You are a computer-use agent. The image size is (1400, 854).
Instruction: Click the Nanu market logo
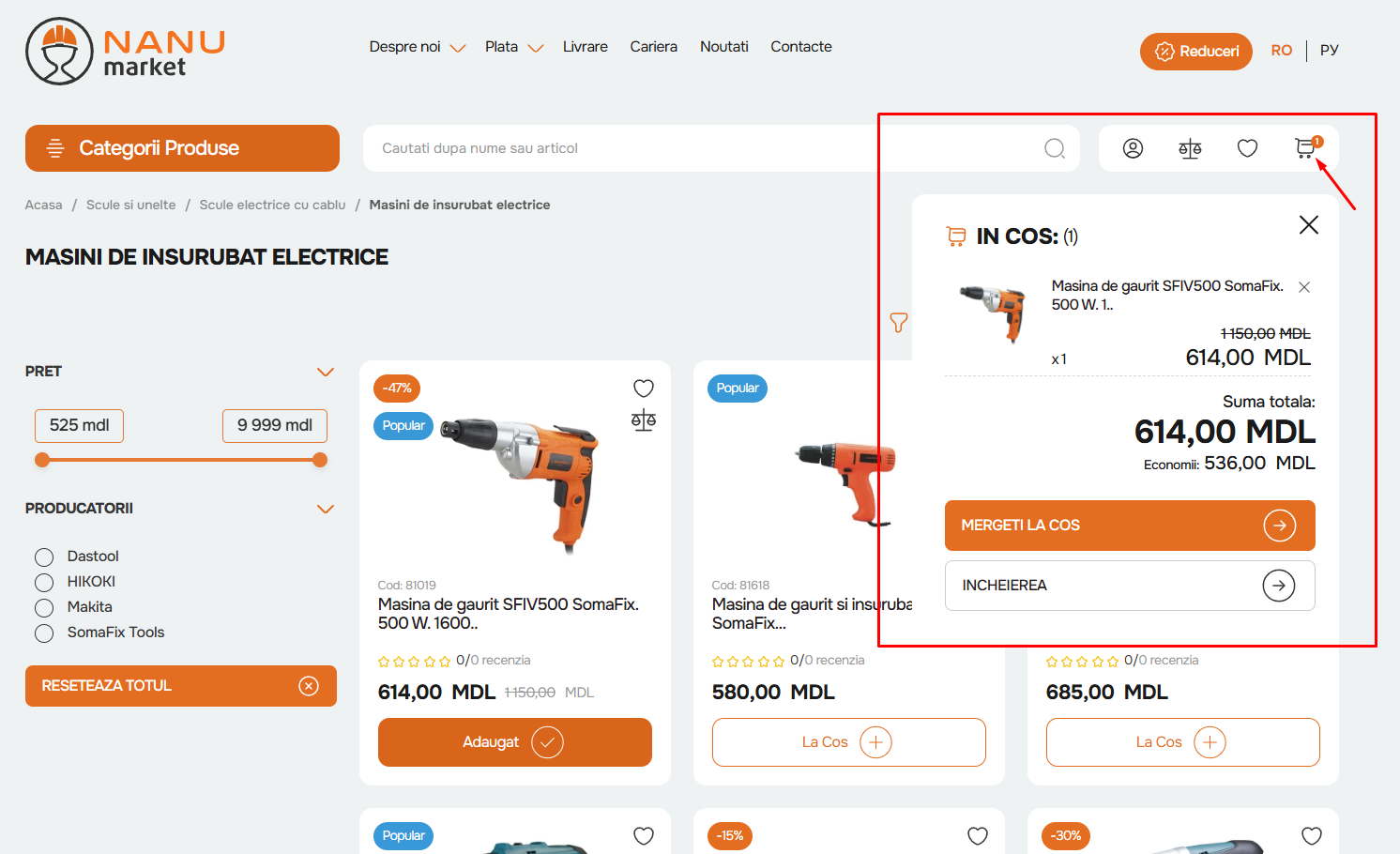pos(125,52)
